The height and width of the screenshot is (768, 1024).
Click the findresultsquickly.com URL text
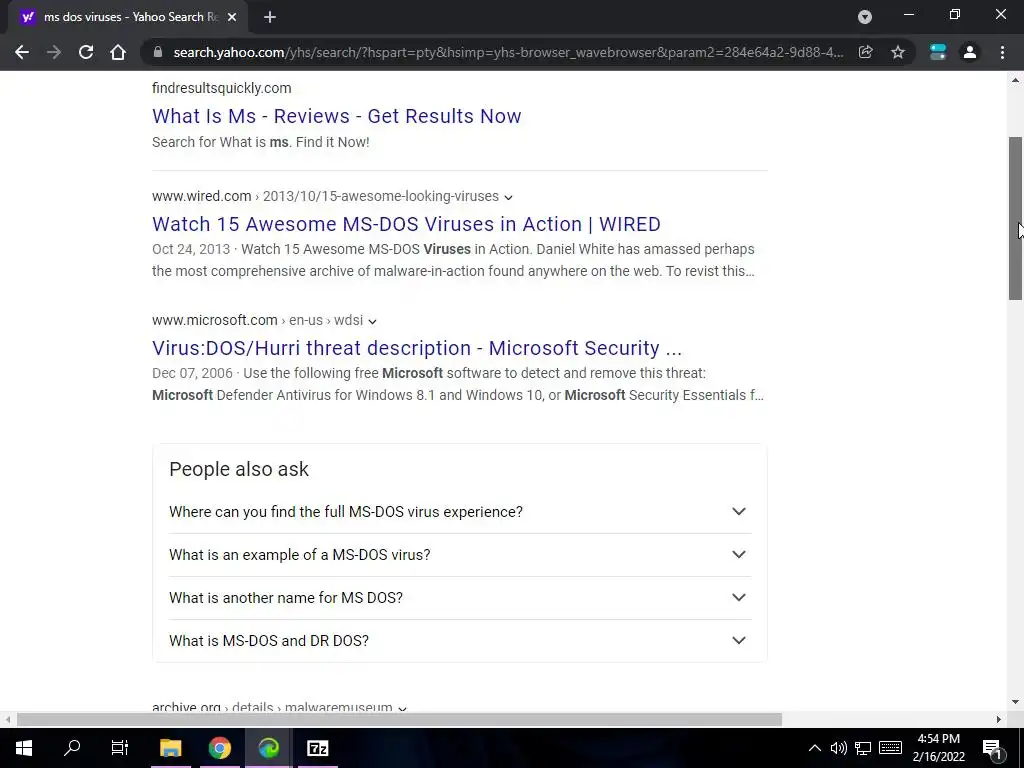pyautogui.click(x=221, y=88)
